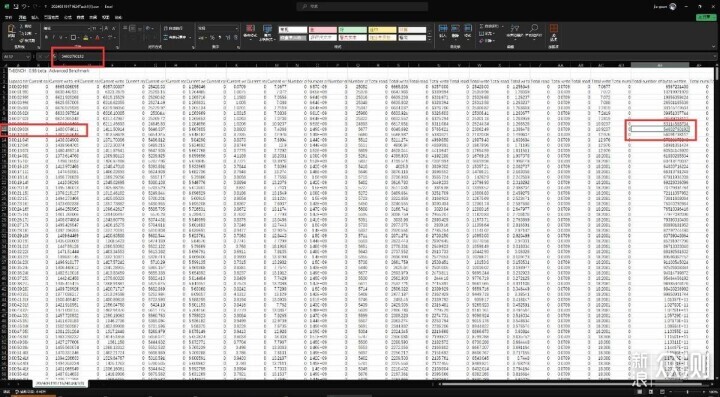Expand the AutoSum dropdown arrow
Viewport: 720px width, 397px height.
point(502,26)
